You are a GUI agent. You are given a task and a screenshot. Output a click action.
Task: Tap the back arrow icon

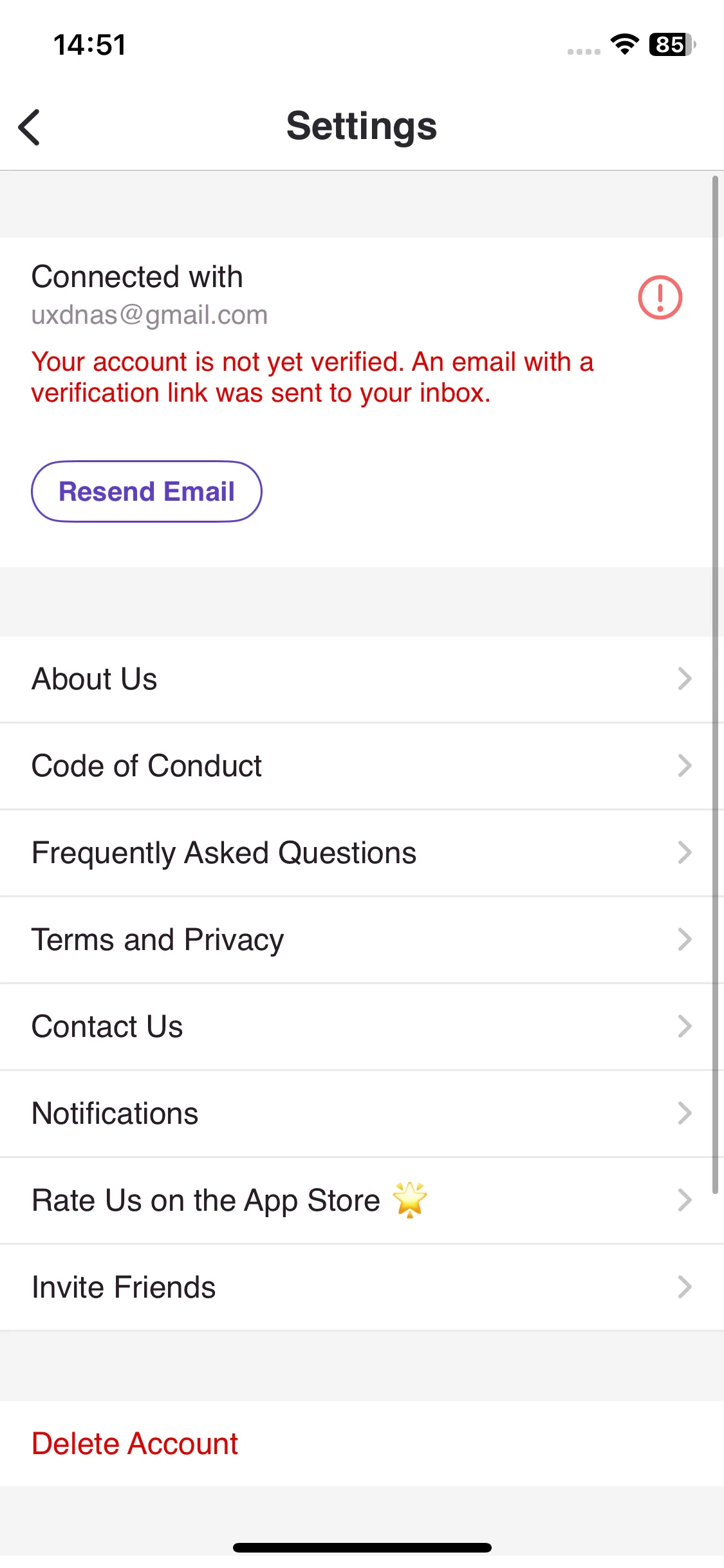(30, 127)
